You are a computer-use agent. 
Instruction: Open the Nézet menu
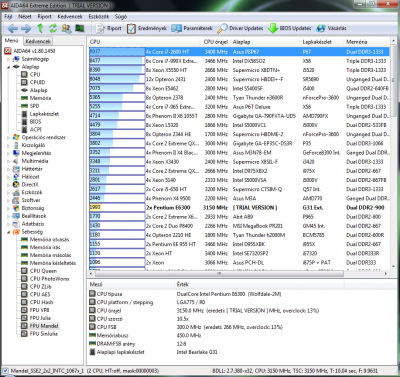click(25, 16)
